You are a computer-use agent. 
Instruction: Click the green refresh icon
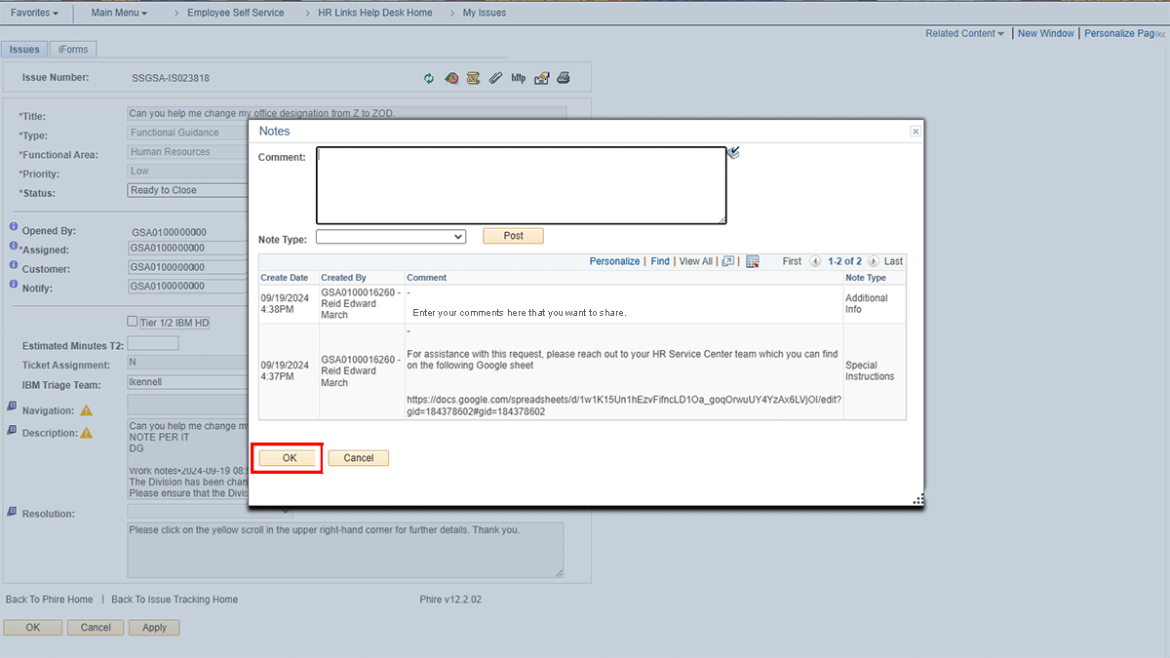(429, 78)
